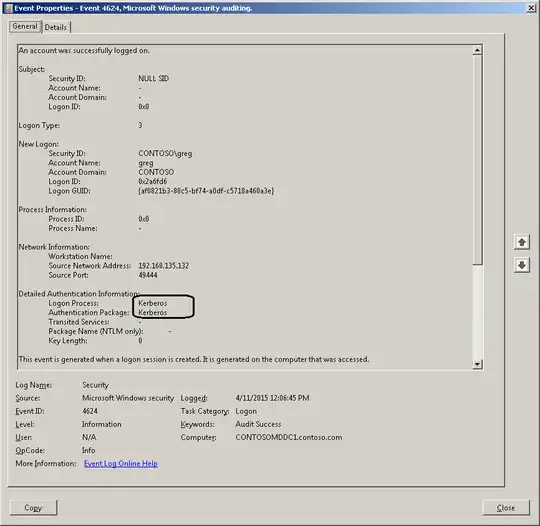540x526 pixels.
Task: Click the source address '192.168.135.132'
Action: click(164, 266)
